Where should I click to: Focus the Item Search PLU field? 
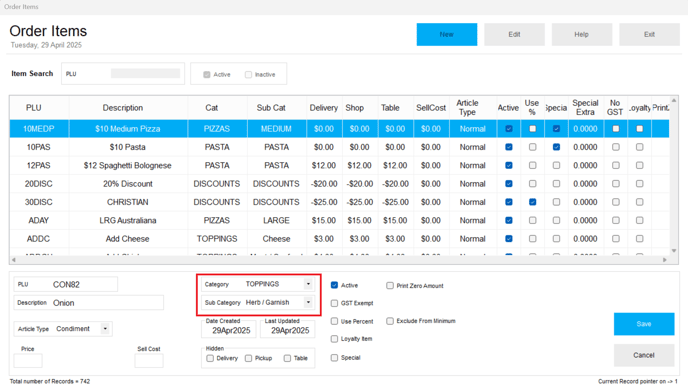[145, 74]
